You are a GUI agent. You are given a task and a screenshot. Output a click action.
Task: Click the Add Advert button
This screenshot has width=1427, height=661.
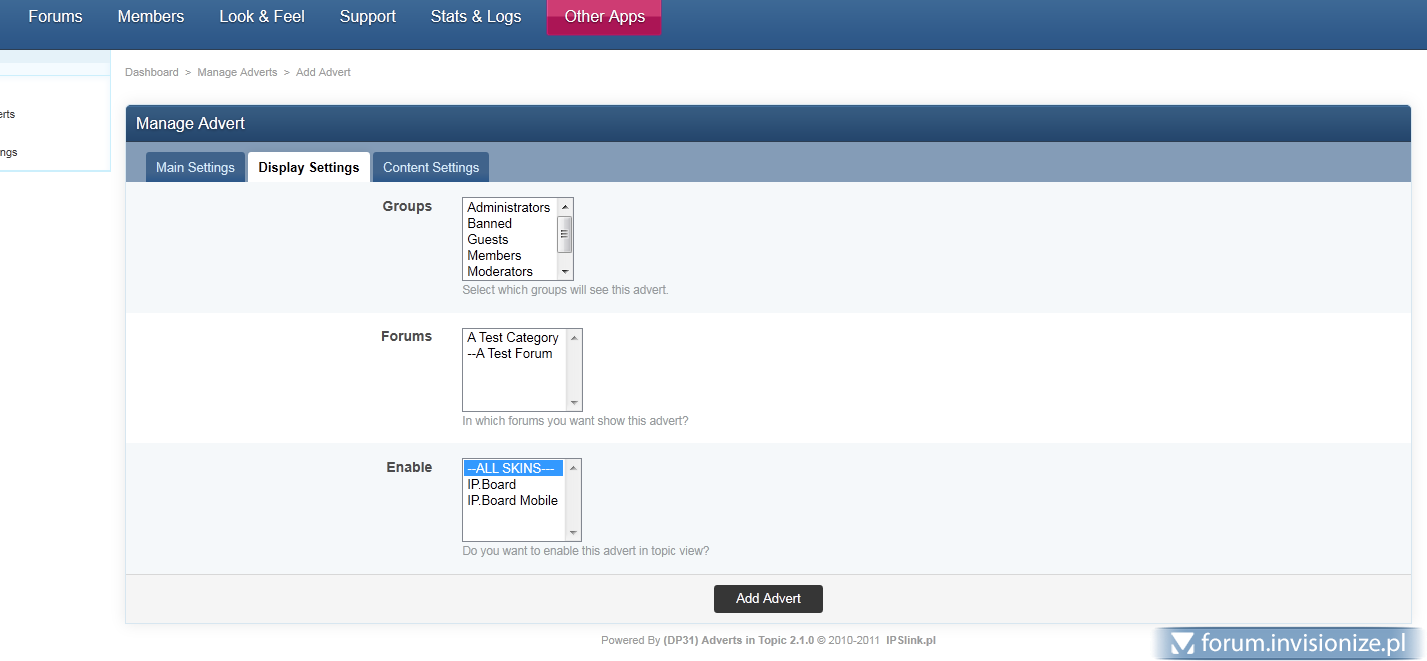click(x=768, y=599)
